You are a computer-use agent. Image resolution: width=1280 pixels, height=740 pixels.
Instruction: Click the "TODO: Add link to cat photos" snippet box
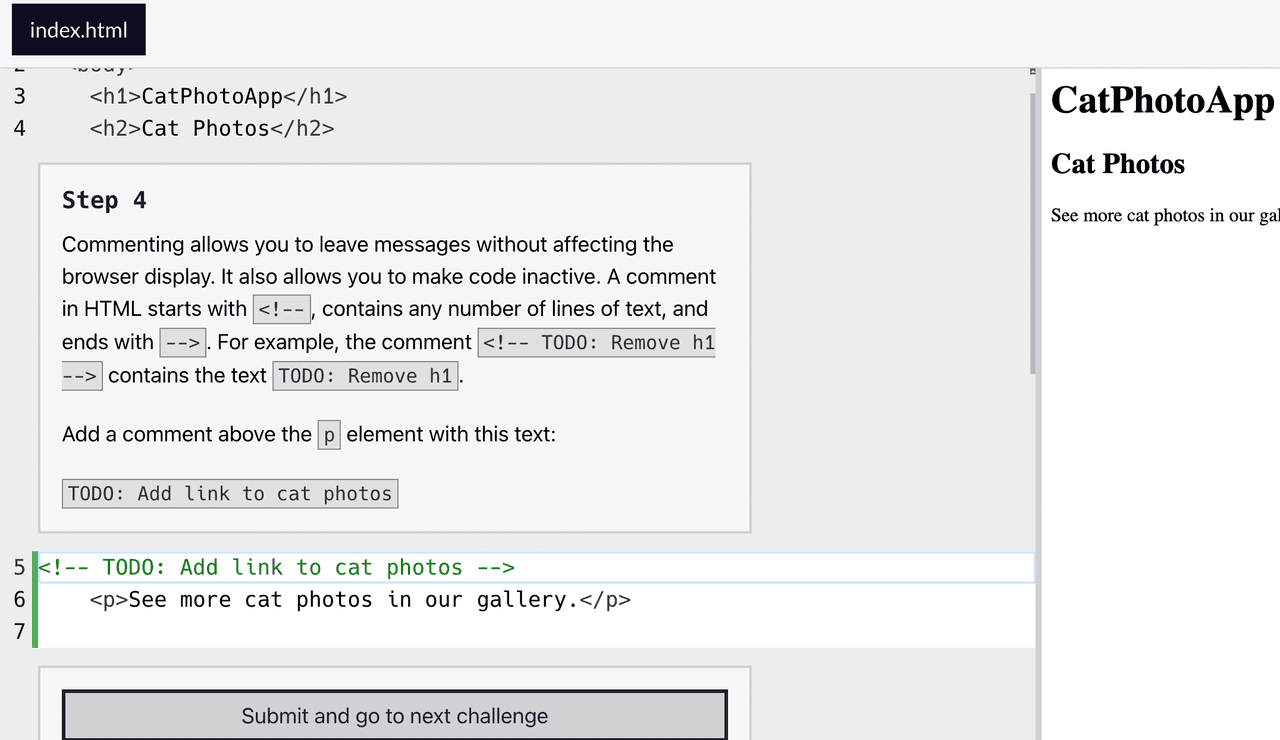click(x=230, y=494)
